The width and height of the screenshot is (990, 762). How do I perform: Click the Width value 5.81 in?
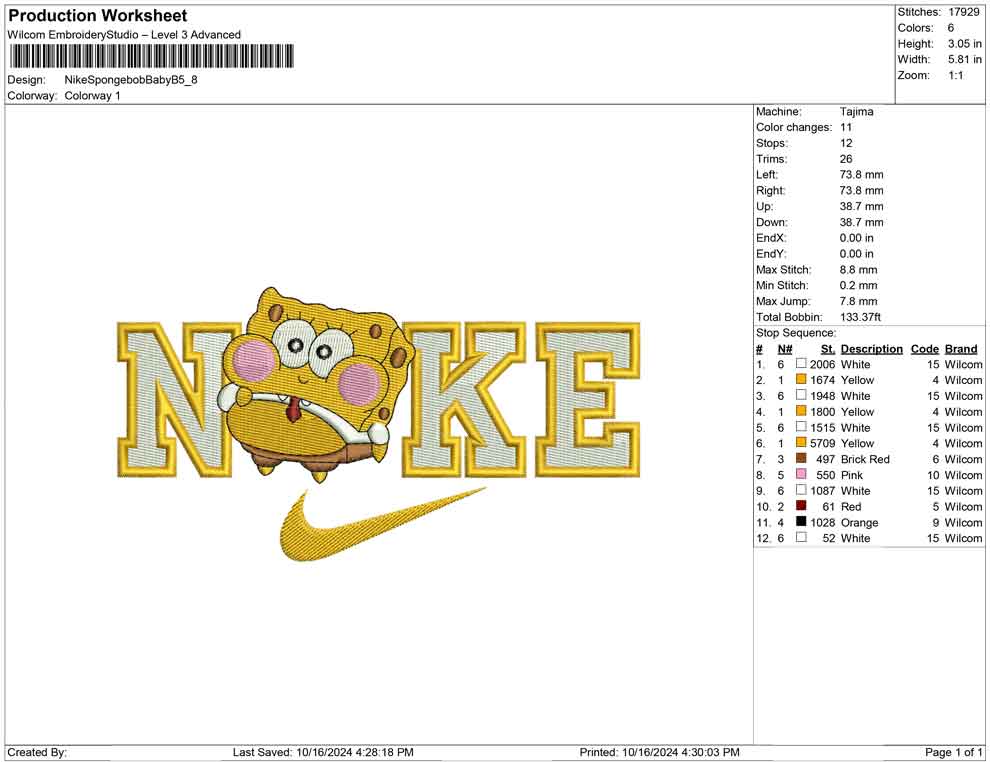pos(964,59)
